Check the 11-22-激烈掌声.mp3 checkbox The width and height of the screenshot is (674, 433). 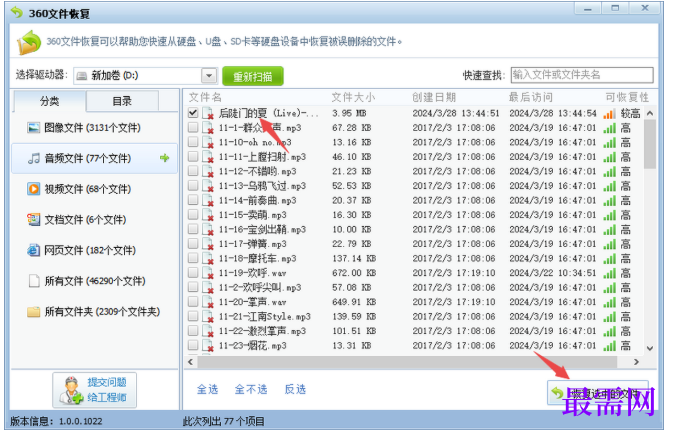(x=193, y=331)
